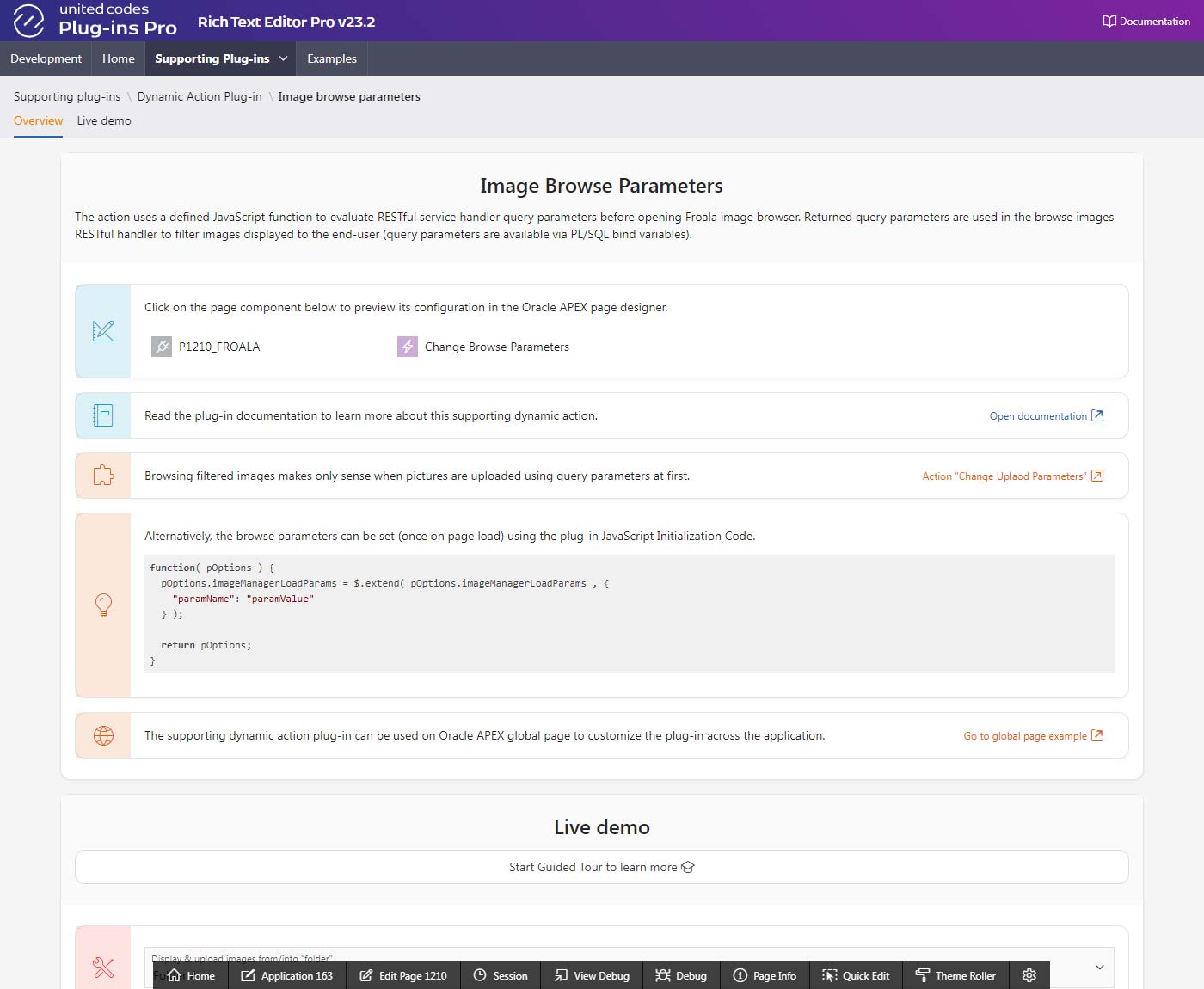Switch to the Live demo tab
The width and height of the screenshot is (1204, 989).
click(104, 120)
